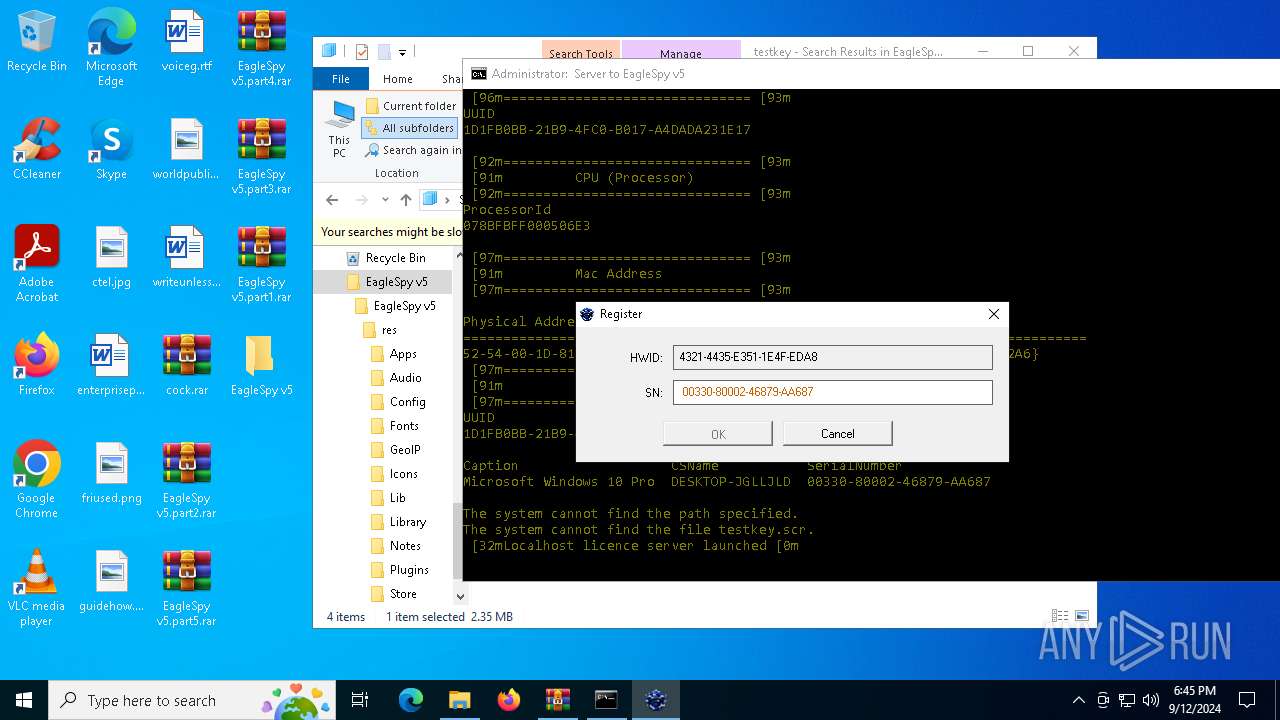The image size is (1280, 720).
Task: Show hidden system tray icons
Action: tap(1078, 700)
